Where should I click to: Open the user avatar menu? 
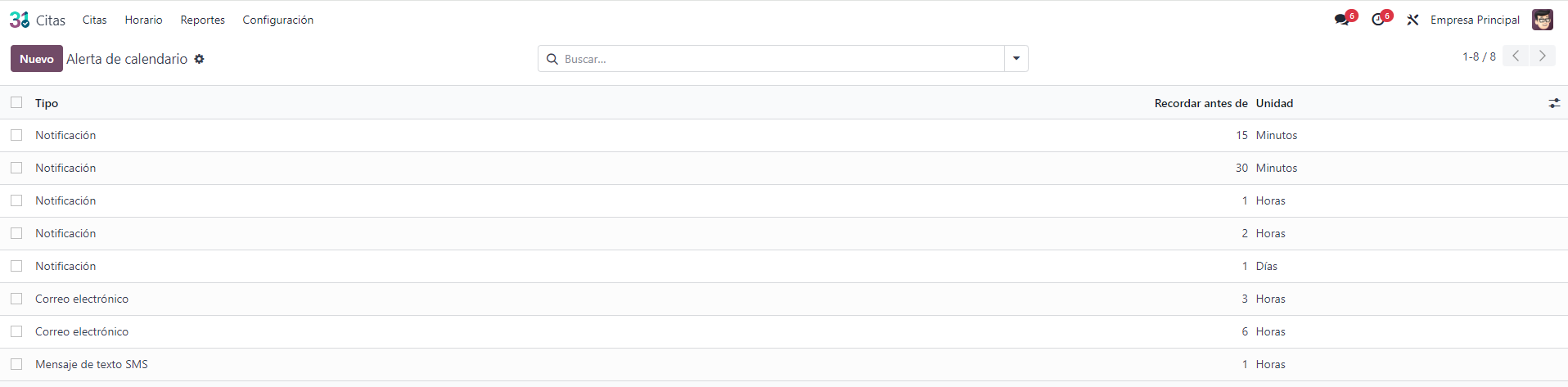1543,20
